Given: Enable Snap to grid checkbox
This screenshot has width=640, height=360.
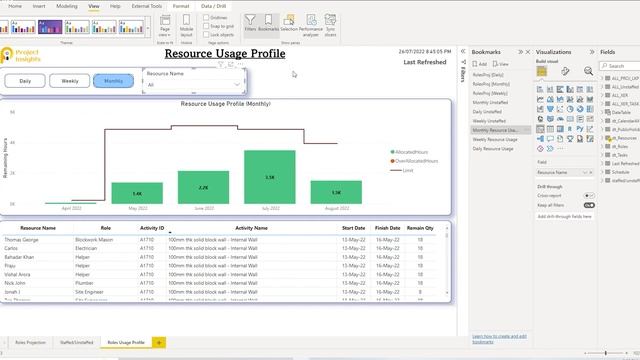Looking at the screenshot, I should pos(206,26).
